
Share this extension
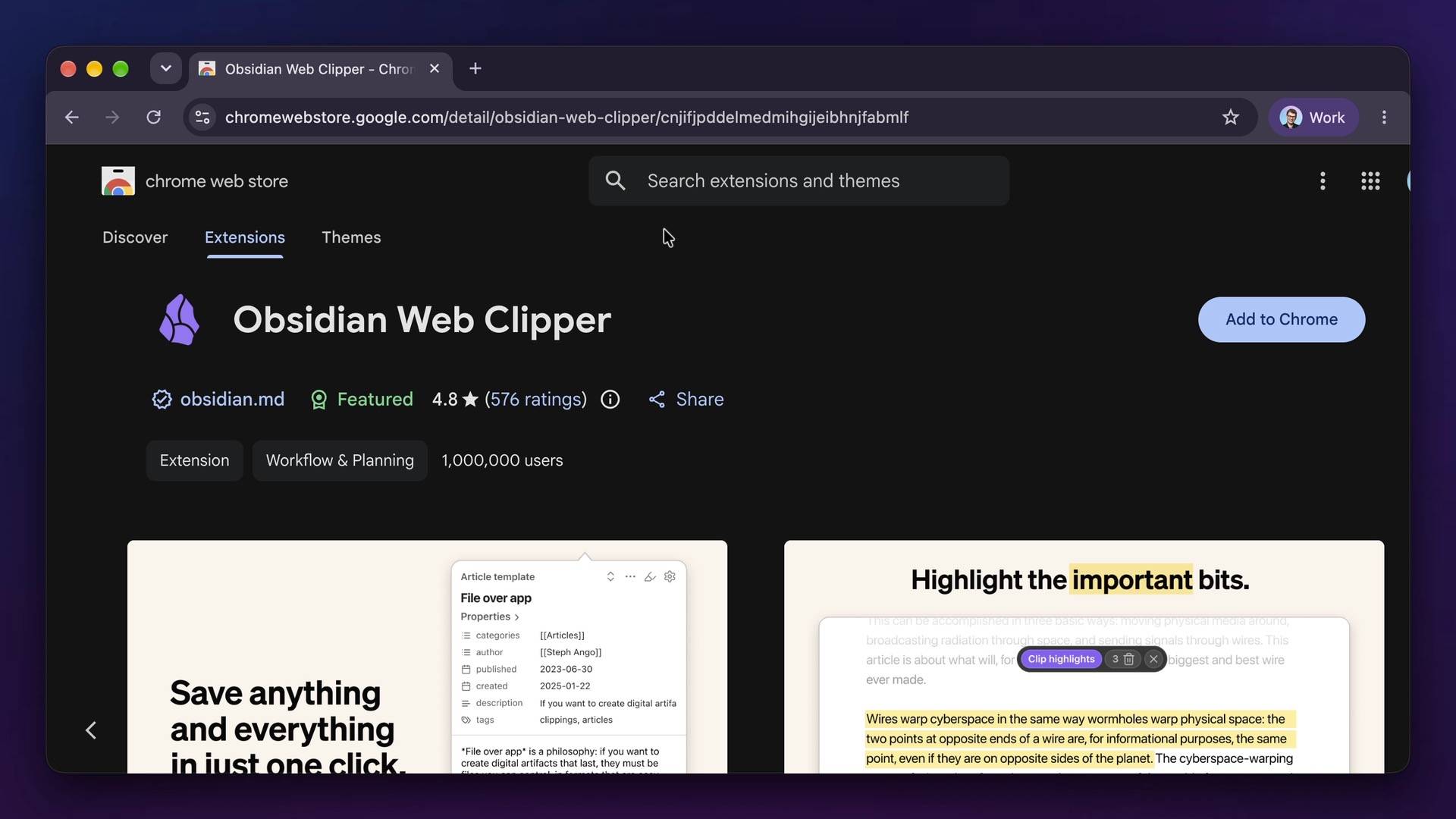click(x=686, y=400)
